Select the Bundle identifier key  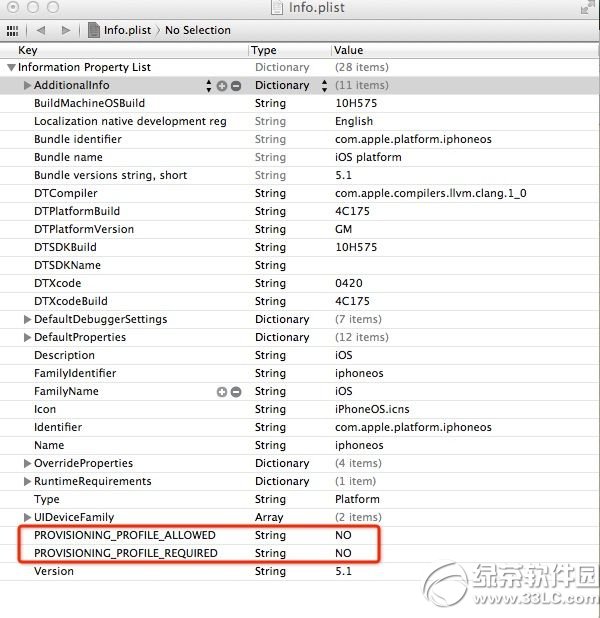(78, 139)
